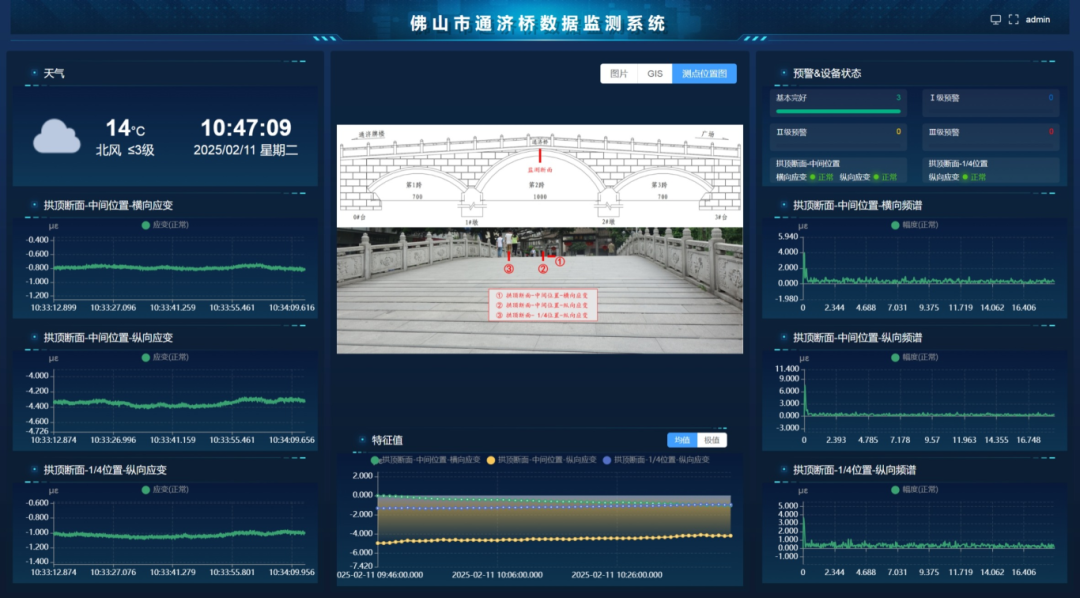The width and height of the screenshot is (1080, 598).
Task: Select the 测点位置图 tab
Action: click(704, 74)
